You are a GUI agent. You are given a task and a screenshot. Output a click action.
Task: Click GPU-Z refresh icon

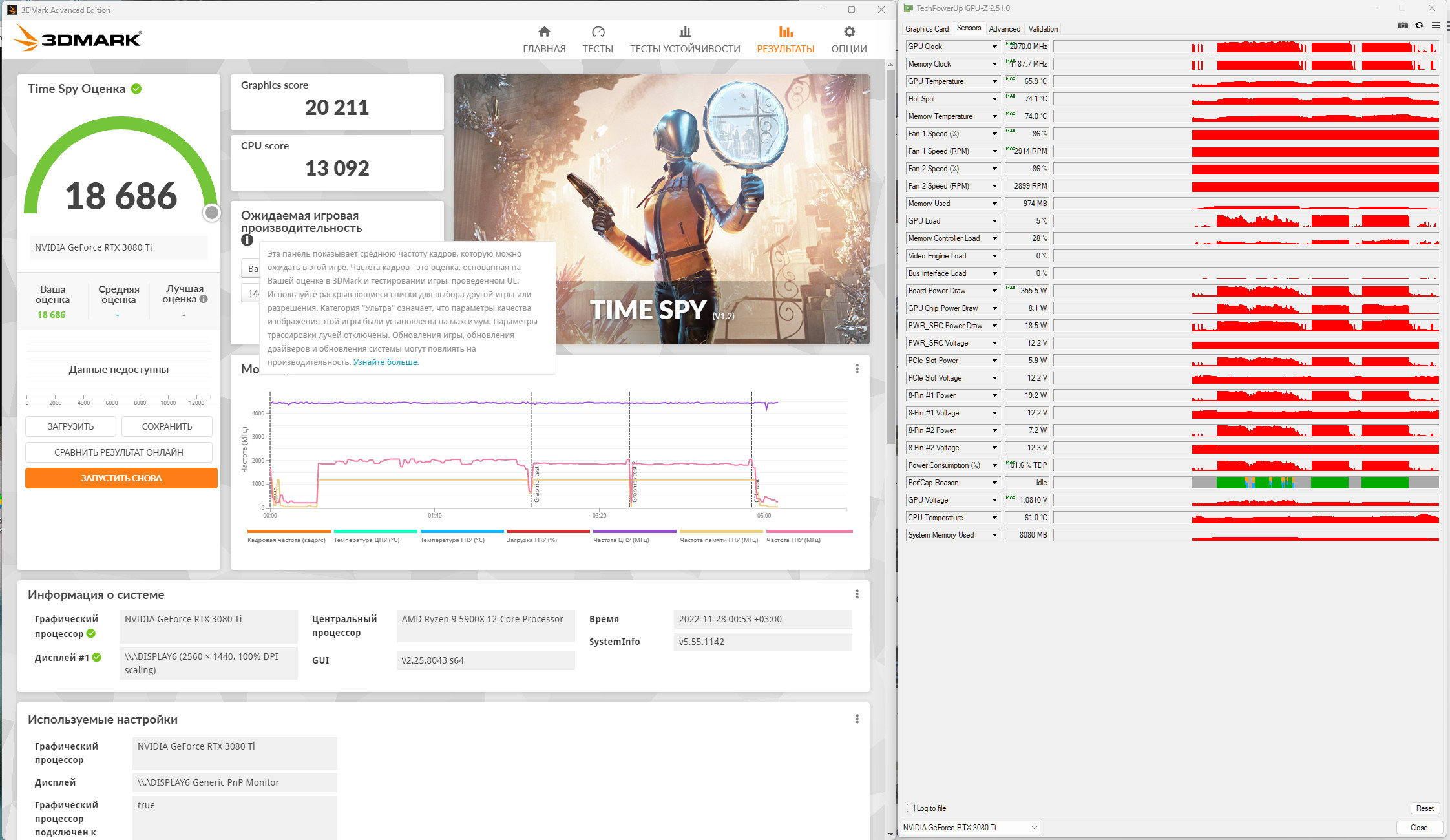[1419, 26]
